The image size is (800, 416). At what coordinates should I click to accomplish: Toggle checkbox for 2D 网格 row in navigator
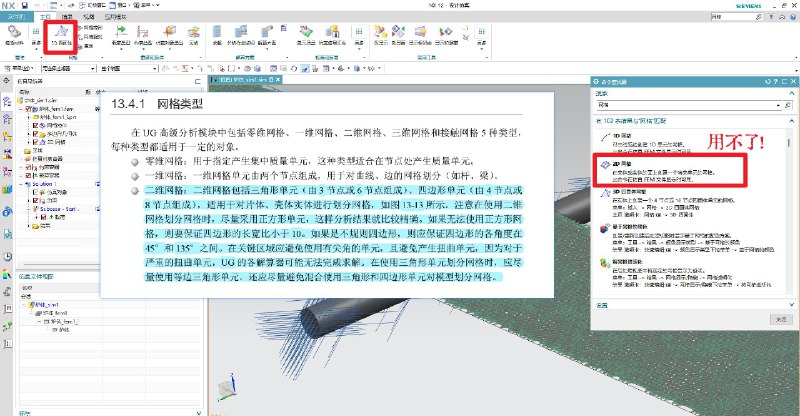click(x=36, y=142)
